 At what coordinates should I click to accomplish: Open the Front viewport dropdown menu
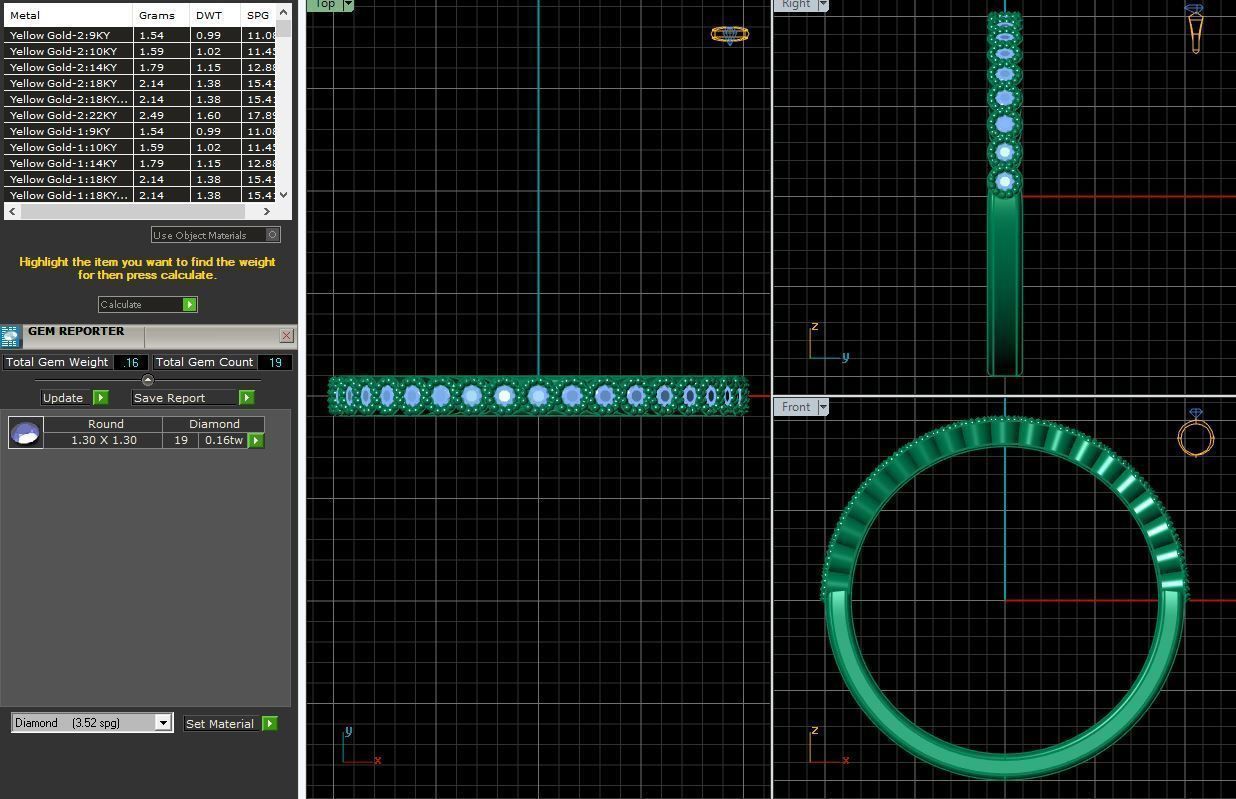823,407
